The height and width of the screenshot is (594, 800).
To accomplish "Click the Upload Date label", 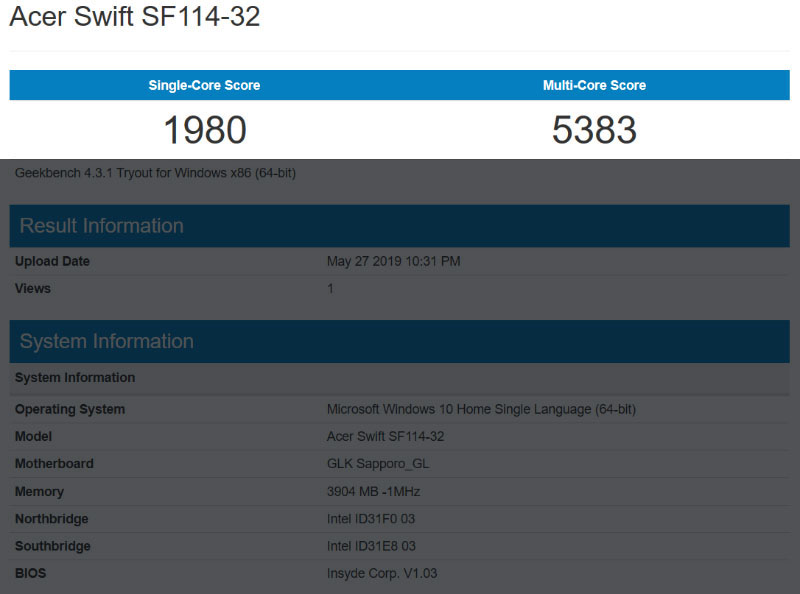I will pyautogui.click(x=52, y=262).
